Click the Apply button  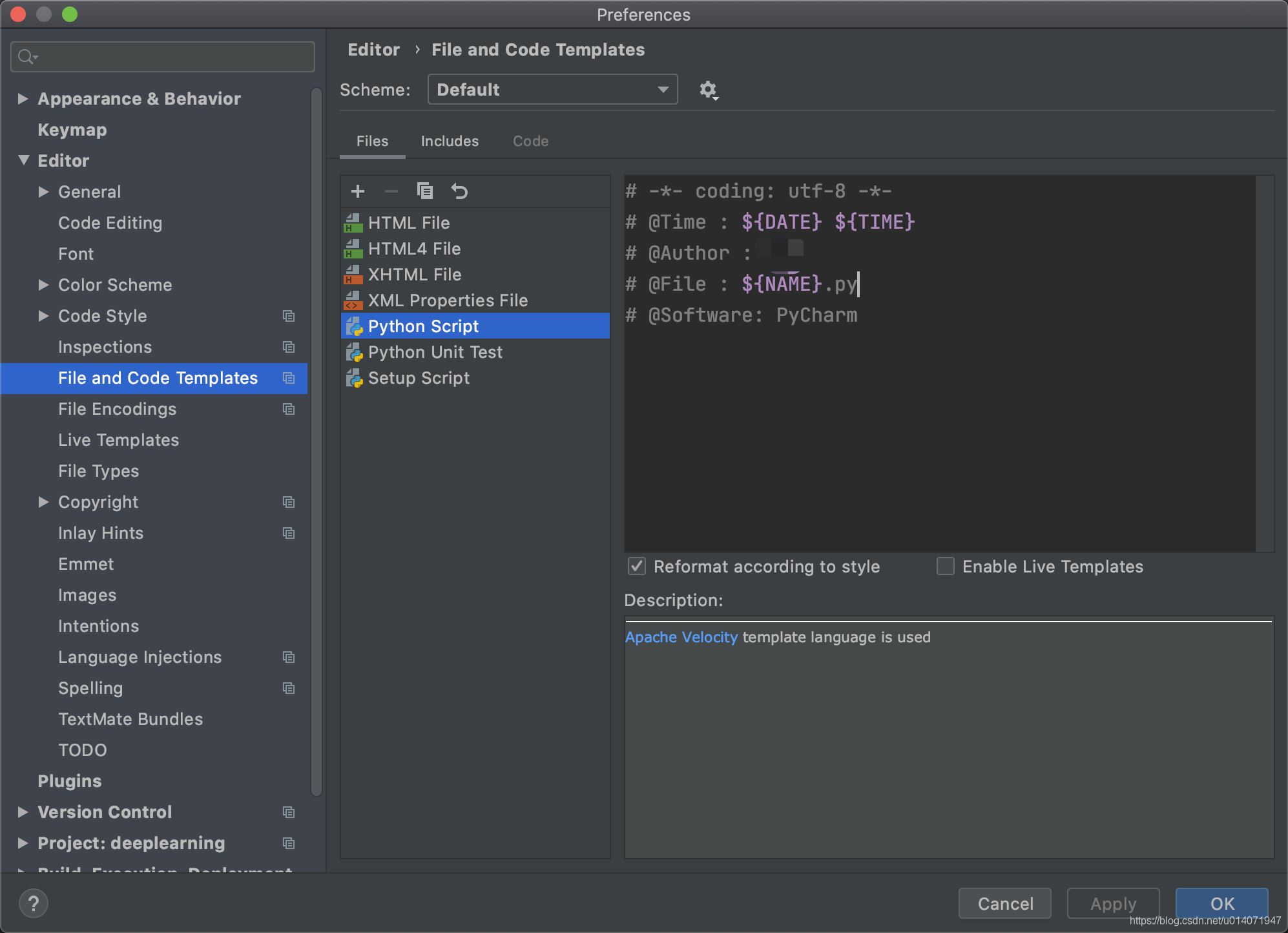tap(1113, 902)
